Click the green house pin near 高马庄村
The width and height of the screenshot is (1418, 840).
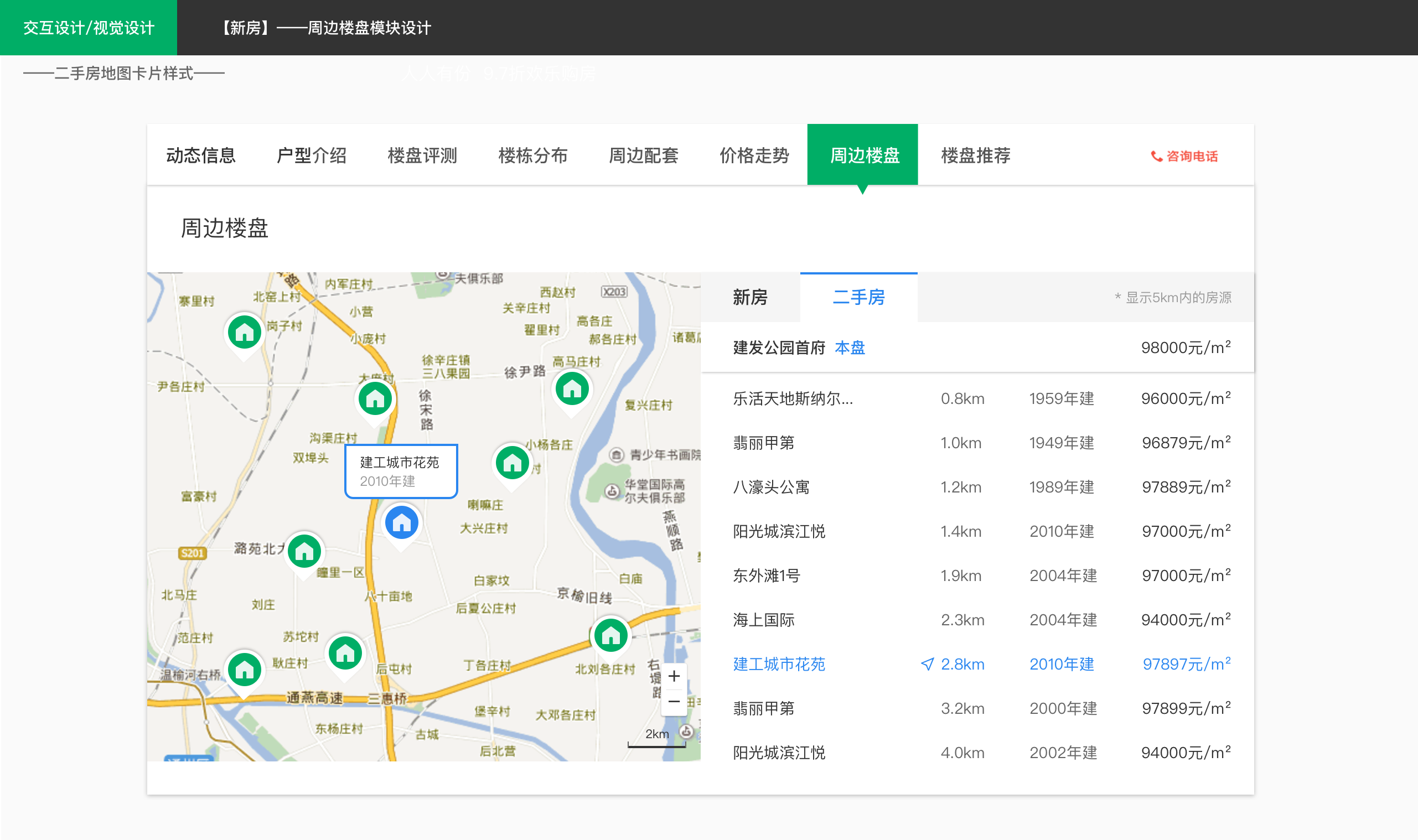572,390
